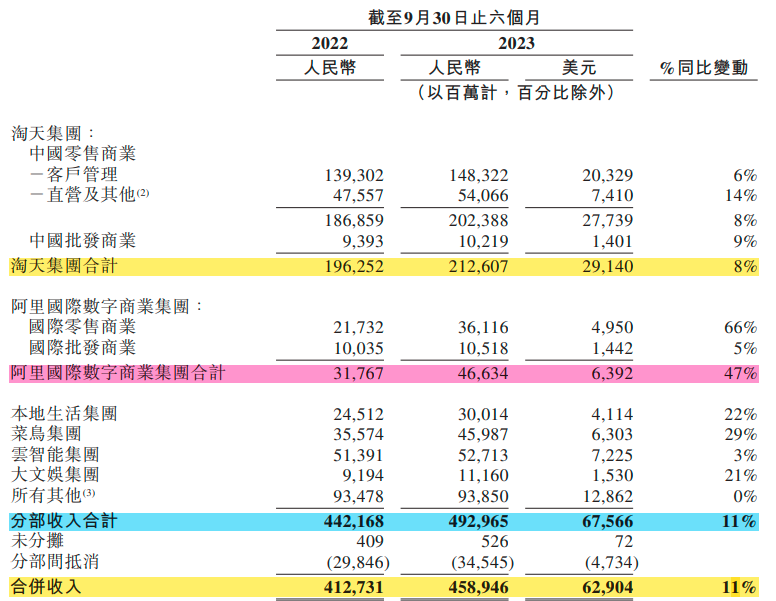The height and width of the screenshot is (601, 776).
Task: Click the 14% change value
Action: 741,196
